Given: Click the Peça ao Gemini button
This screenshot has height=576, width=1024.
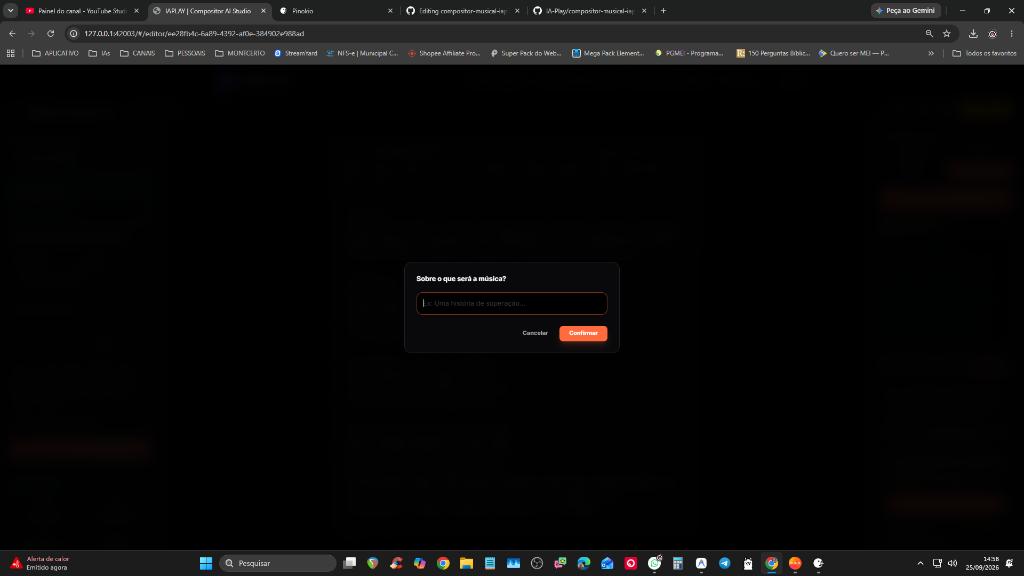Looking at the screenshot, I should [905, 10].
